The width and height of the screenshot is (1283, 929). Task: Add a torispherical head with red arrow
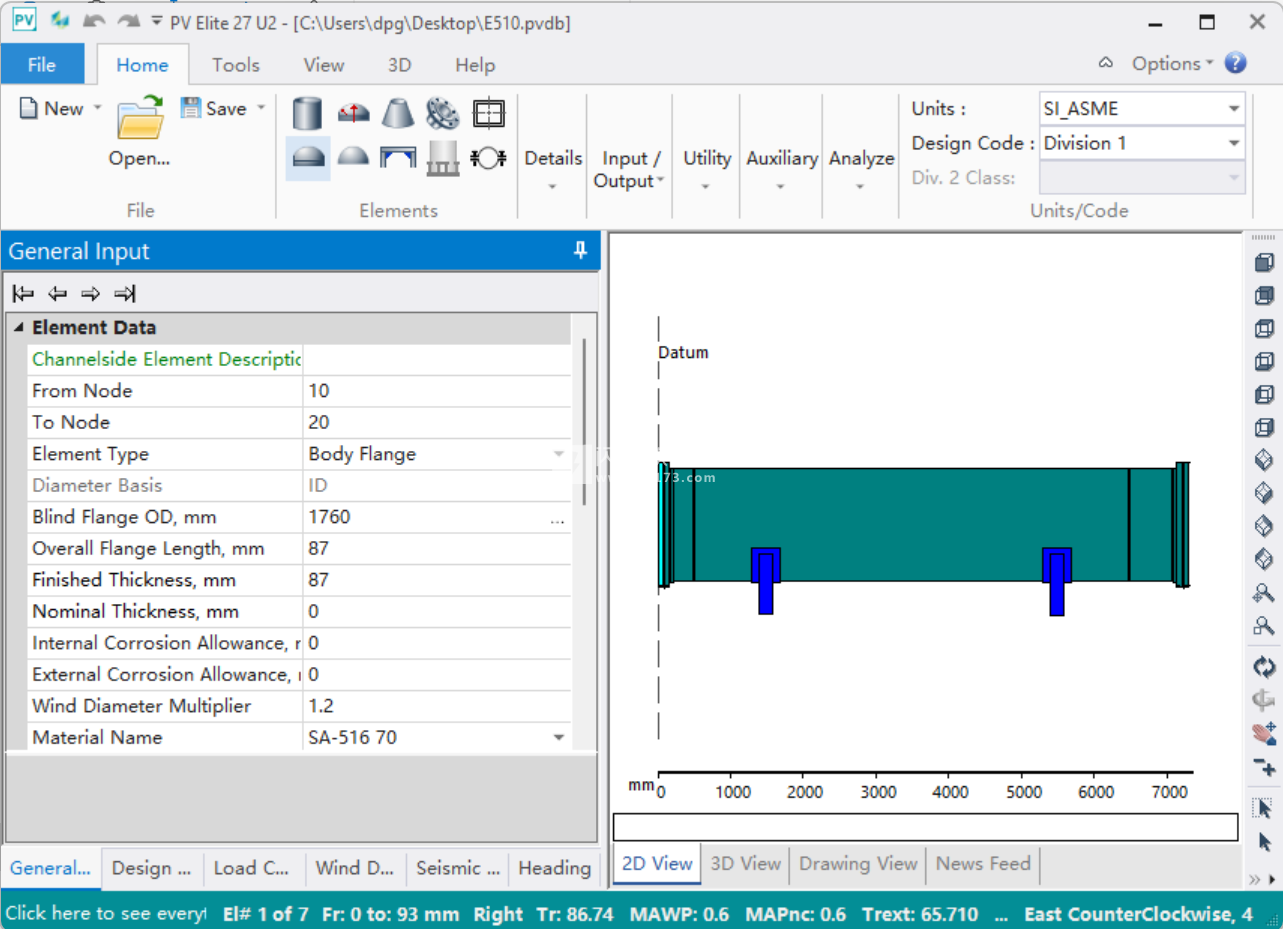(353, 113)
